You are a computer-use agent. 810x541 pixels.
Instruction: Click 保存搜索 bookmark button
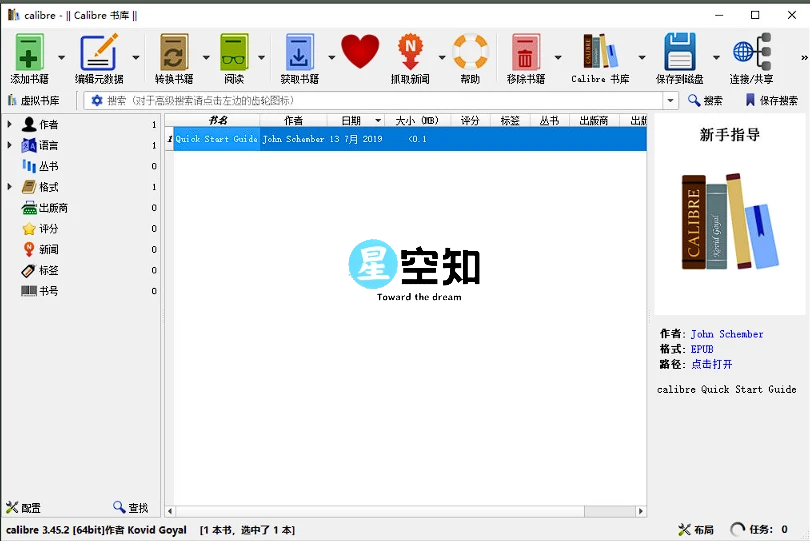tap(772, 100)
